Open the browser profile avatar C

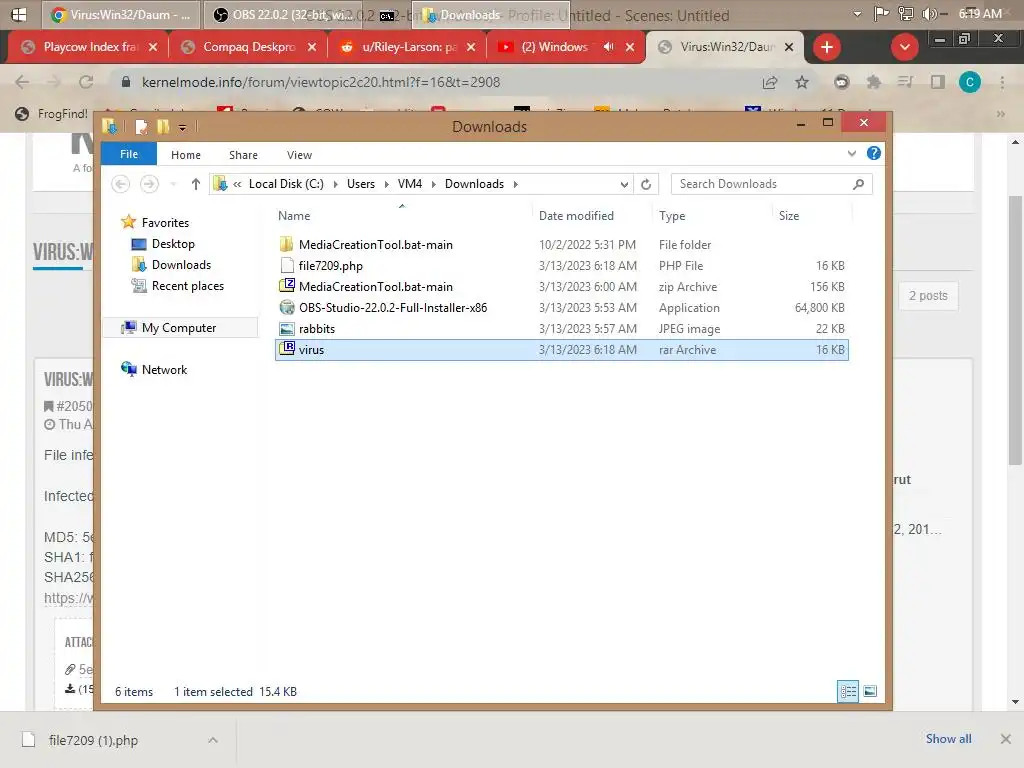970,82
